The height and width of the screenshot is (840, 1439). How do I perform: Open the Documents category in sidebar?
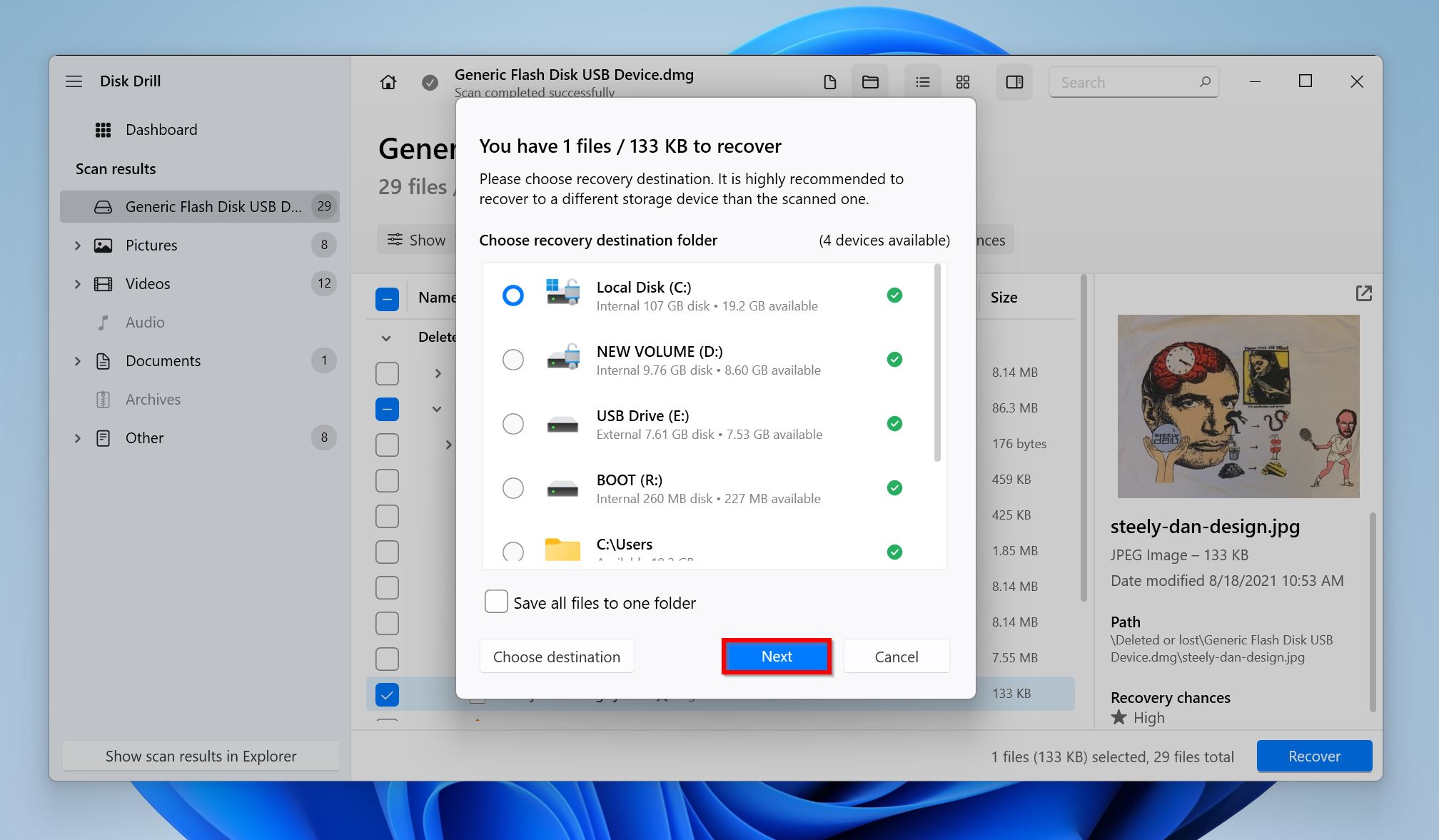164,360
